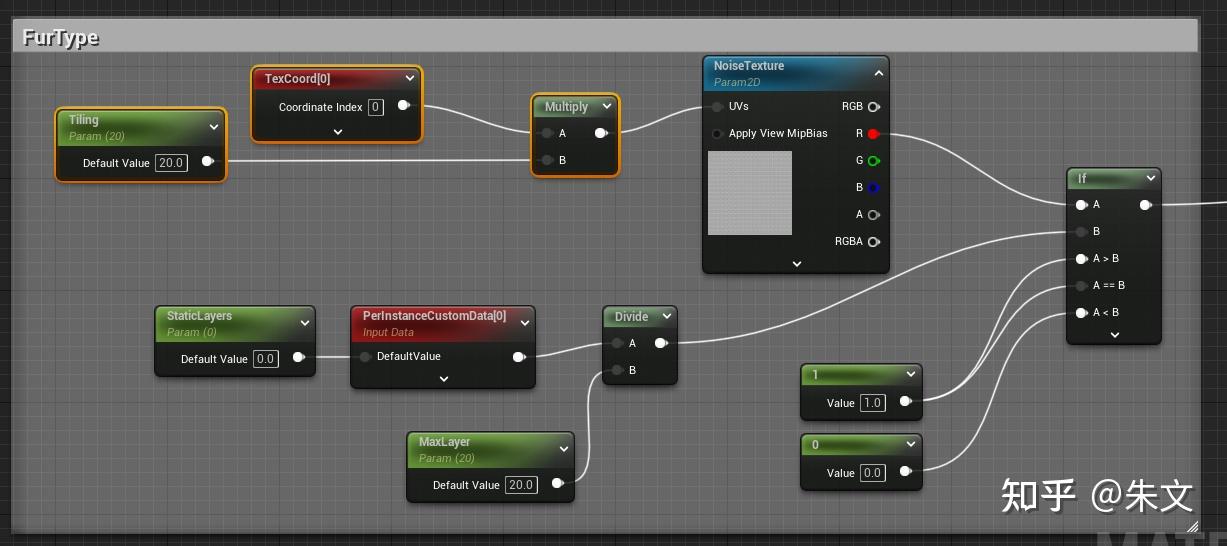This screenshot has width=1227, height=546.
Task: Select the StaticLayers node by its title
Action: [x=199, y=316]
